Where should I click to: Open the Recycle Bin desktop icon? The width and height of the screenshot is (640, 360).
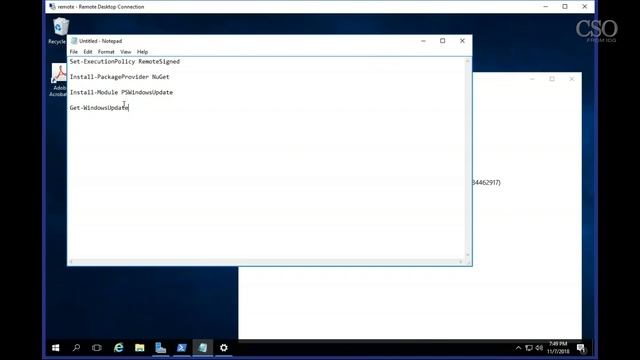pyautogui.click(x=60, y=31)
